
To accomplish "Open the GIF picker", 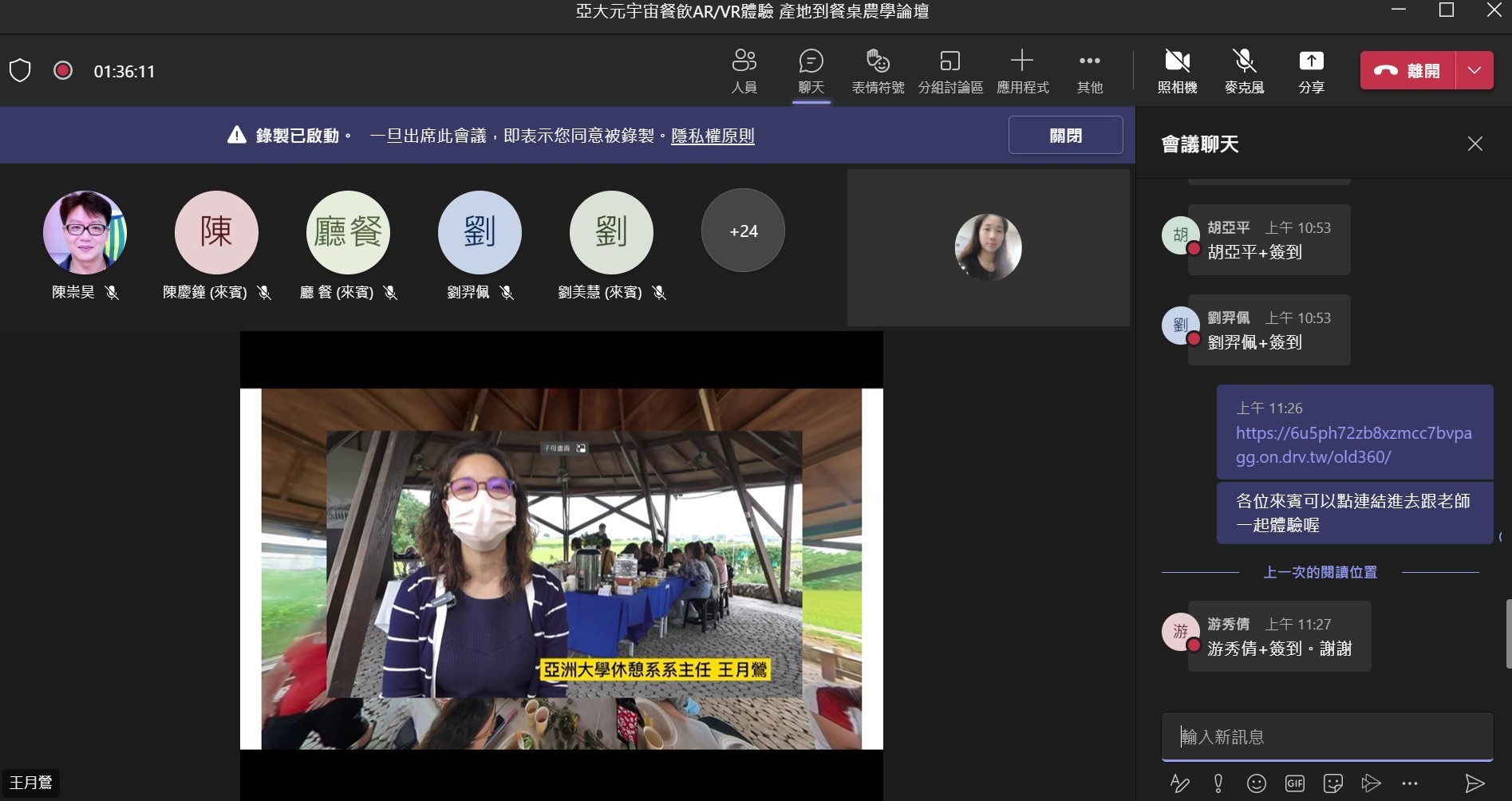I will (x=1295, y=783).
